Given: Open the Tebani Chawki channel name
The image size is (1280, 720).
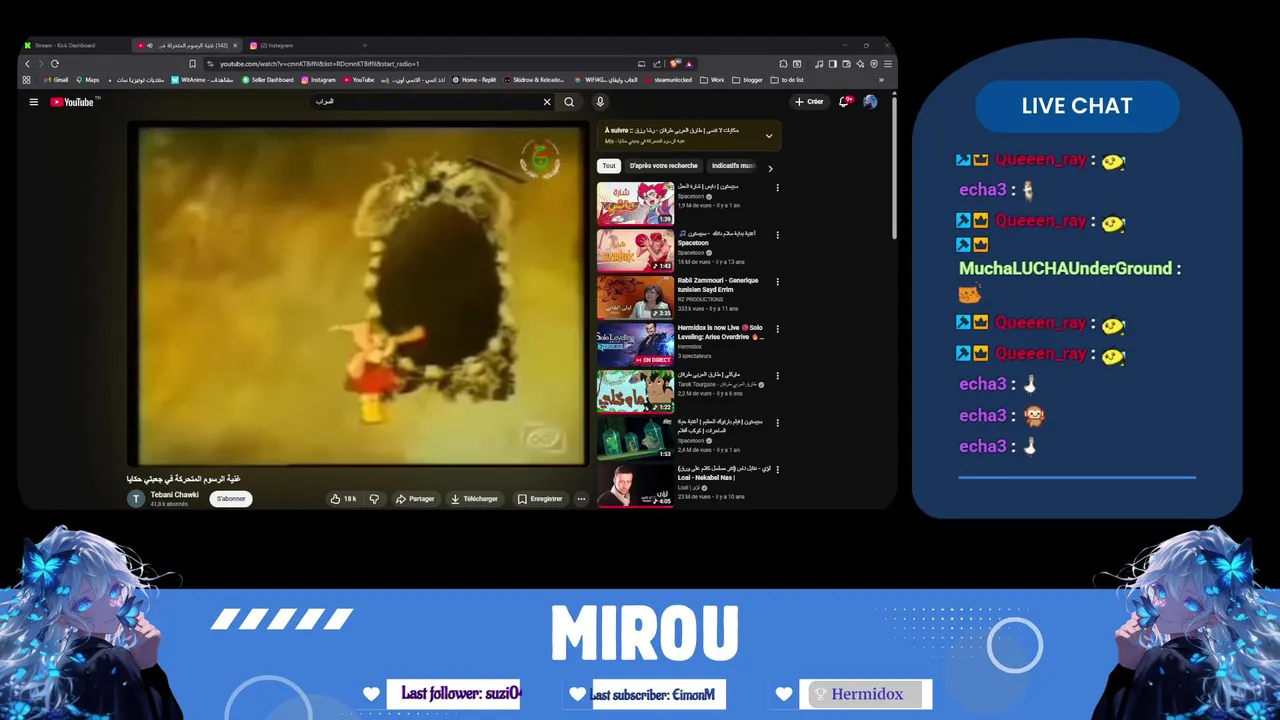Looking at the screenshot, I should click(x=174, y=495).
